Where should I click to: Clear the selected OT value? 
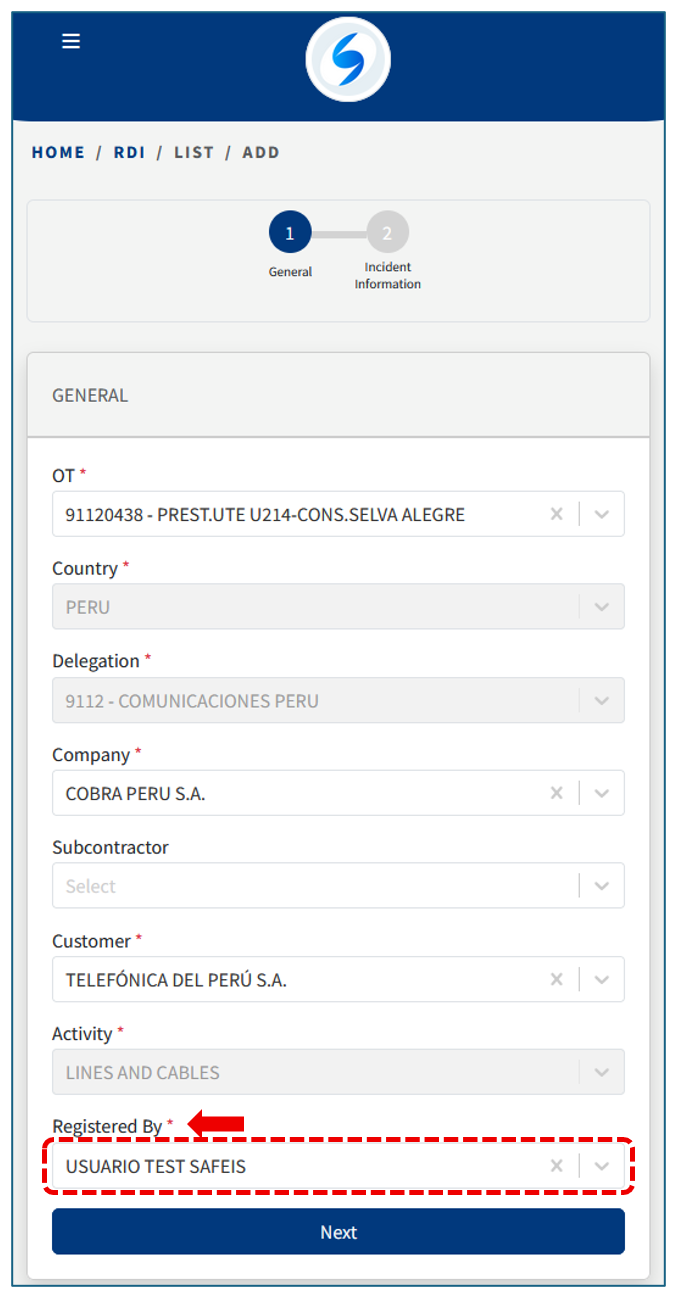pos(557,514)
